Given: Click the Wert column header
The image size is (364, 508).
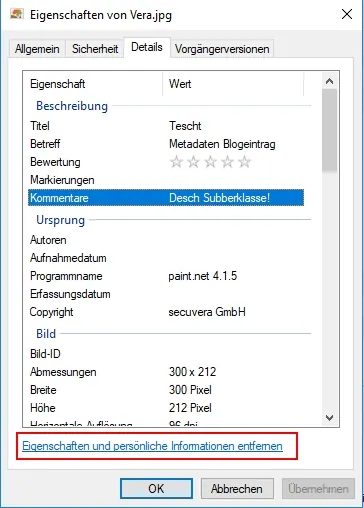Looking at the screenshot, I should point(233,84).
